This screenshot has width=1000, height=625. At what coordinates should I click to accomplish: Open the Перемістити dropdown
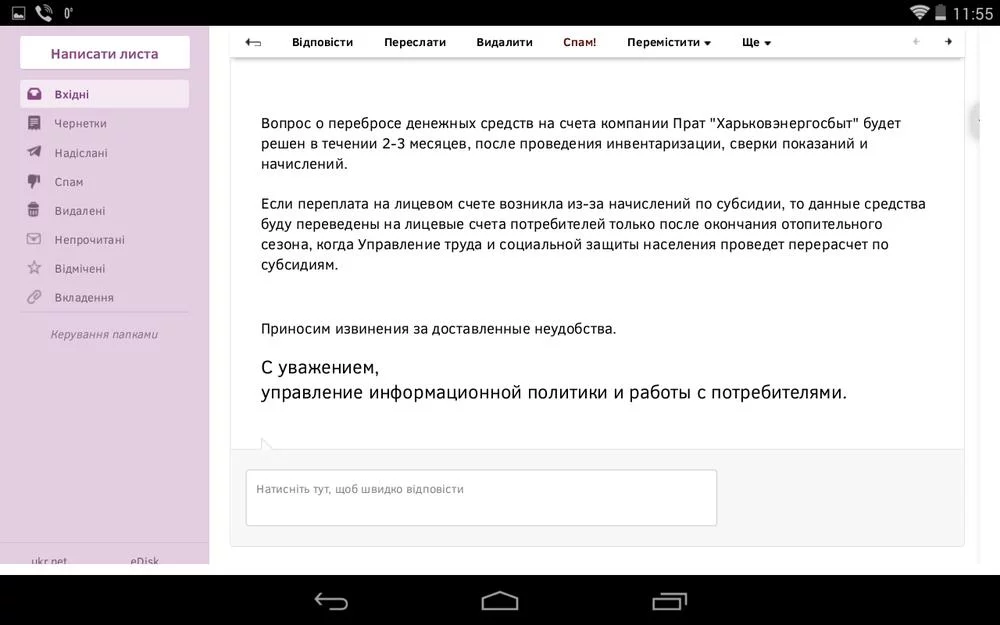click(x=668, y=42)
